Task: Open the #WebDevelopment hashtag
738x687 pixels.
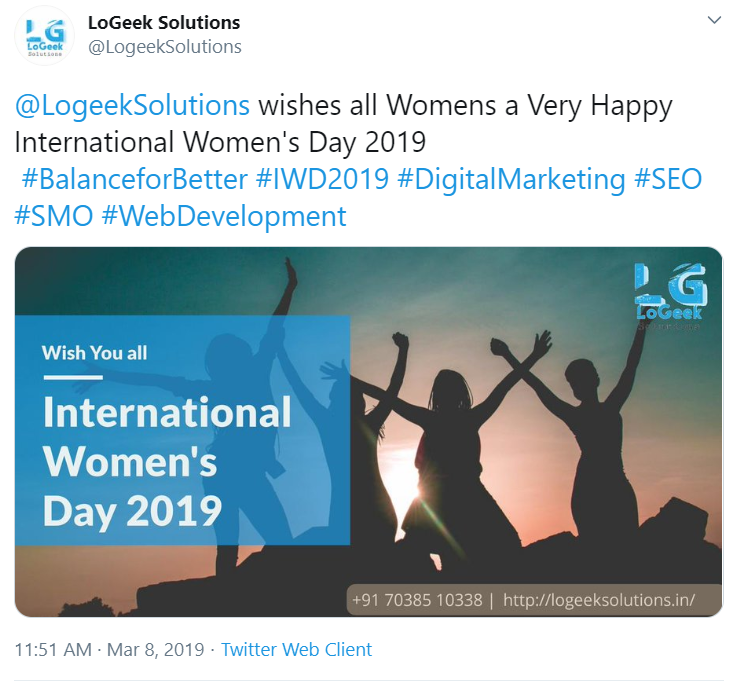Action: pos(224,216)
